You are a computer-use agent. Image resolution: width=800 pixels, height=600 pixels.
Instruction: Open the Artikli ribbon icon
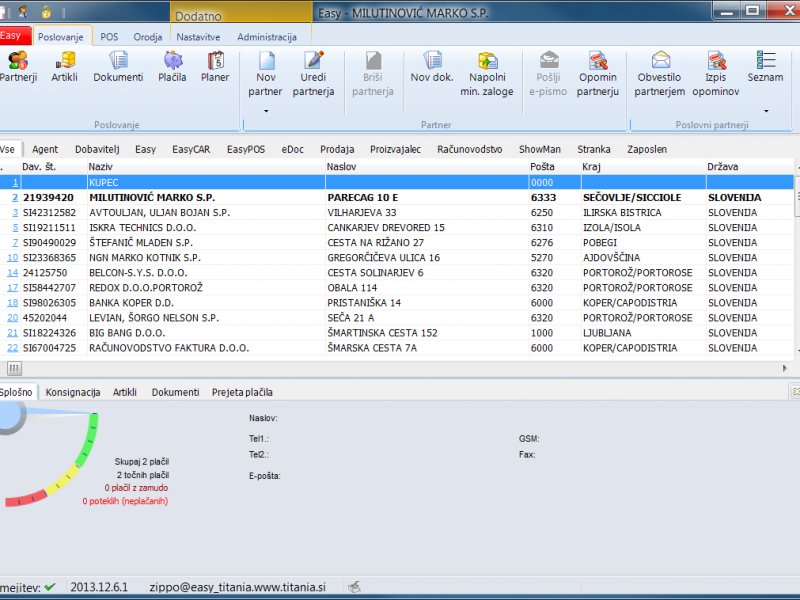coord(65,61)
